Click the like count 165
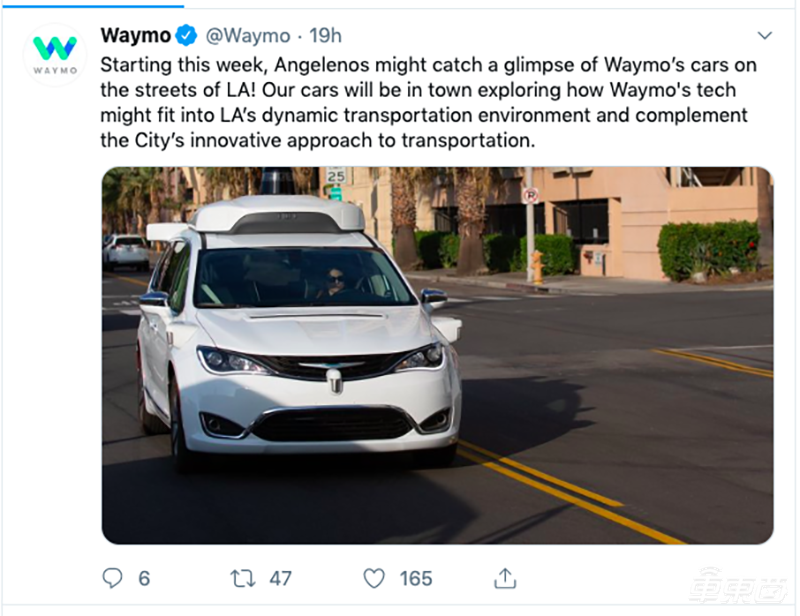The width and height of the screenshot is (800, 616). (x=415, y=578)
